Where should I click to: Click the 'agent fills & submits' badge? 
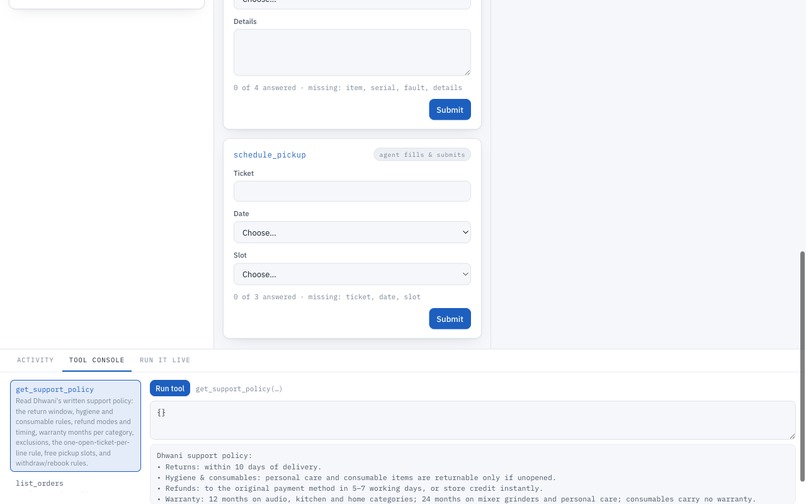pos(422,155)
